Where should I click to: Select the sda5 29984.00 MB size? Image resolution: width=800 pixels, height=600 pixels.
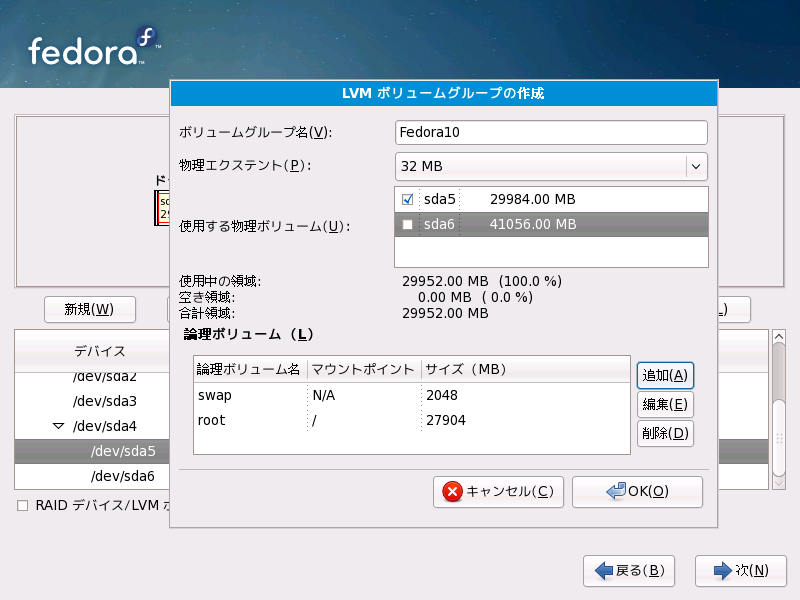point(533,199)
